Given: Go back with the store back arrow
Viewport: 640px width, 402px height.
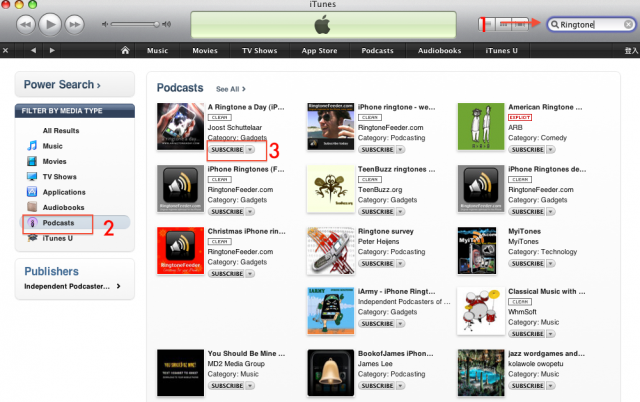Looking at the screenshot, I should 33,50.
